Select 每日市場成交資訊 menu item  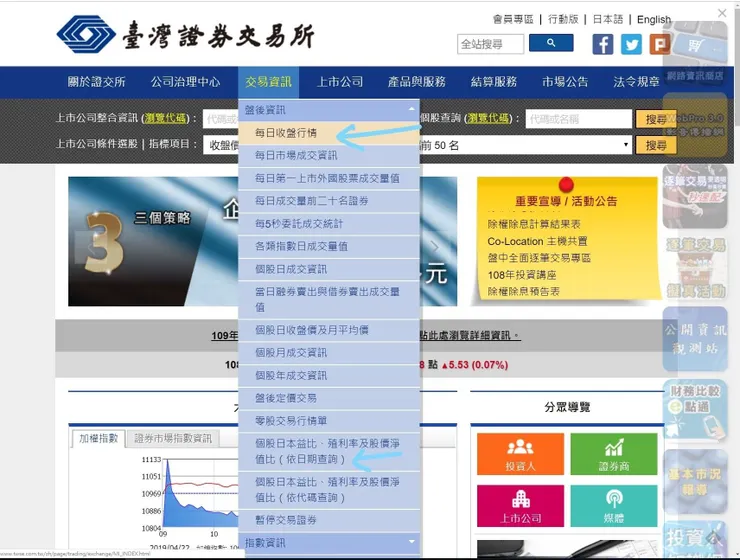point(329,156)
